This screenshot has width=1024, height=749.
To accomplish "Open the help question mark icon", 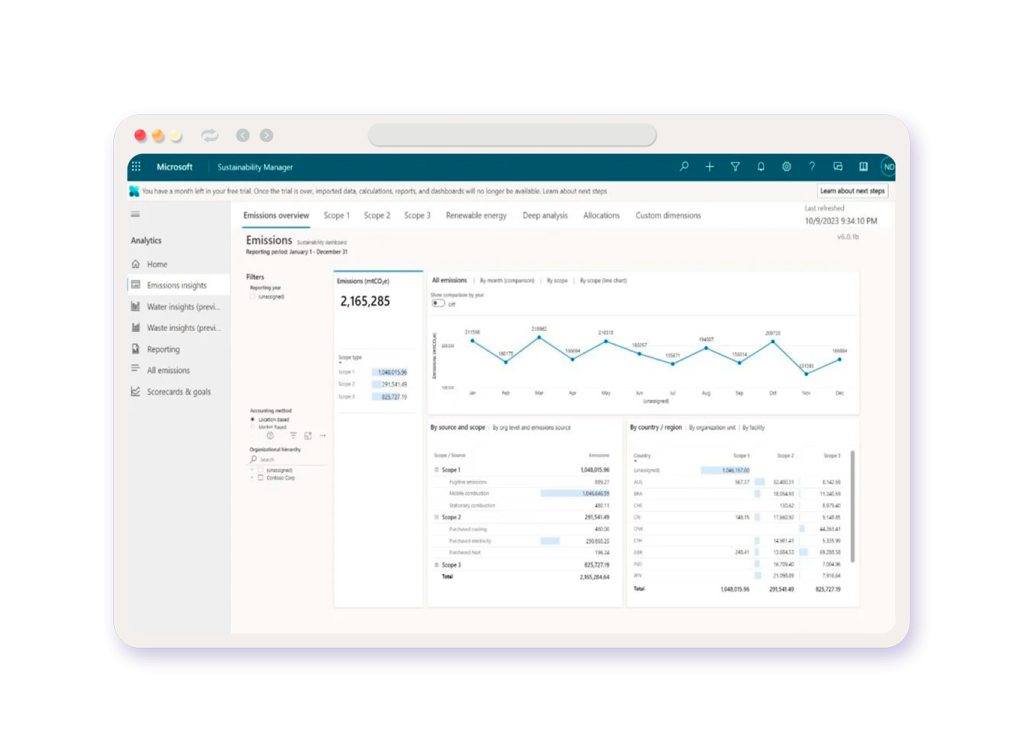I will (x=812, y=167).
